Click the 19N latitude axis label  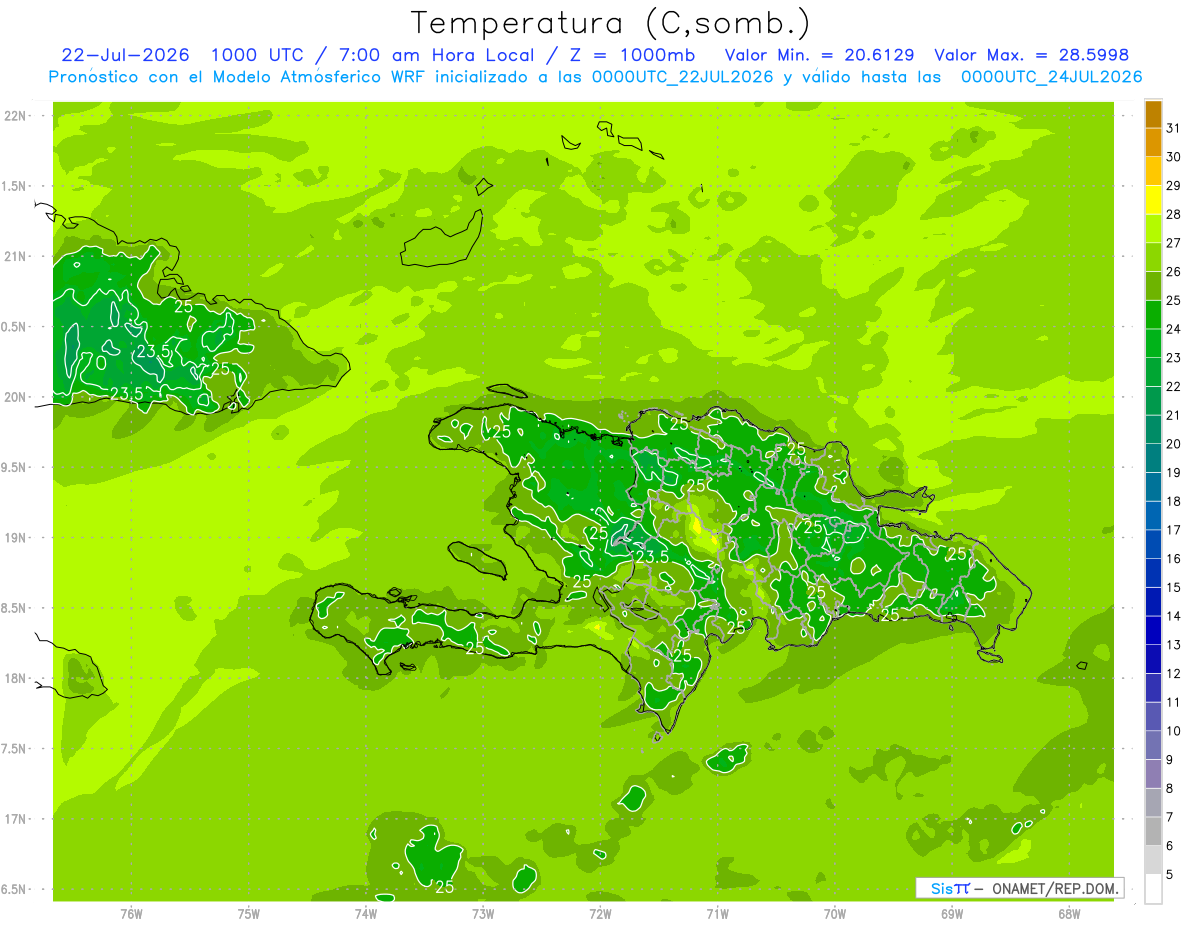15,537
